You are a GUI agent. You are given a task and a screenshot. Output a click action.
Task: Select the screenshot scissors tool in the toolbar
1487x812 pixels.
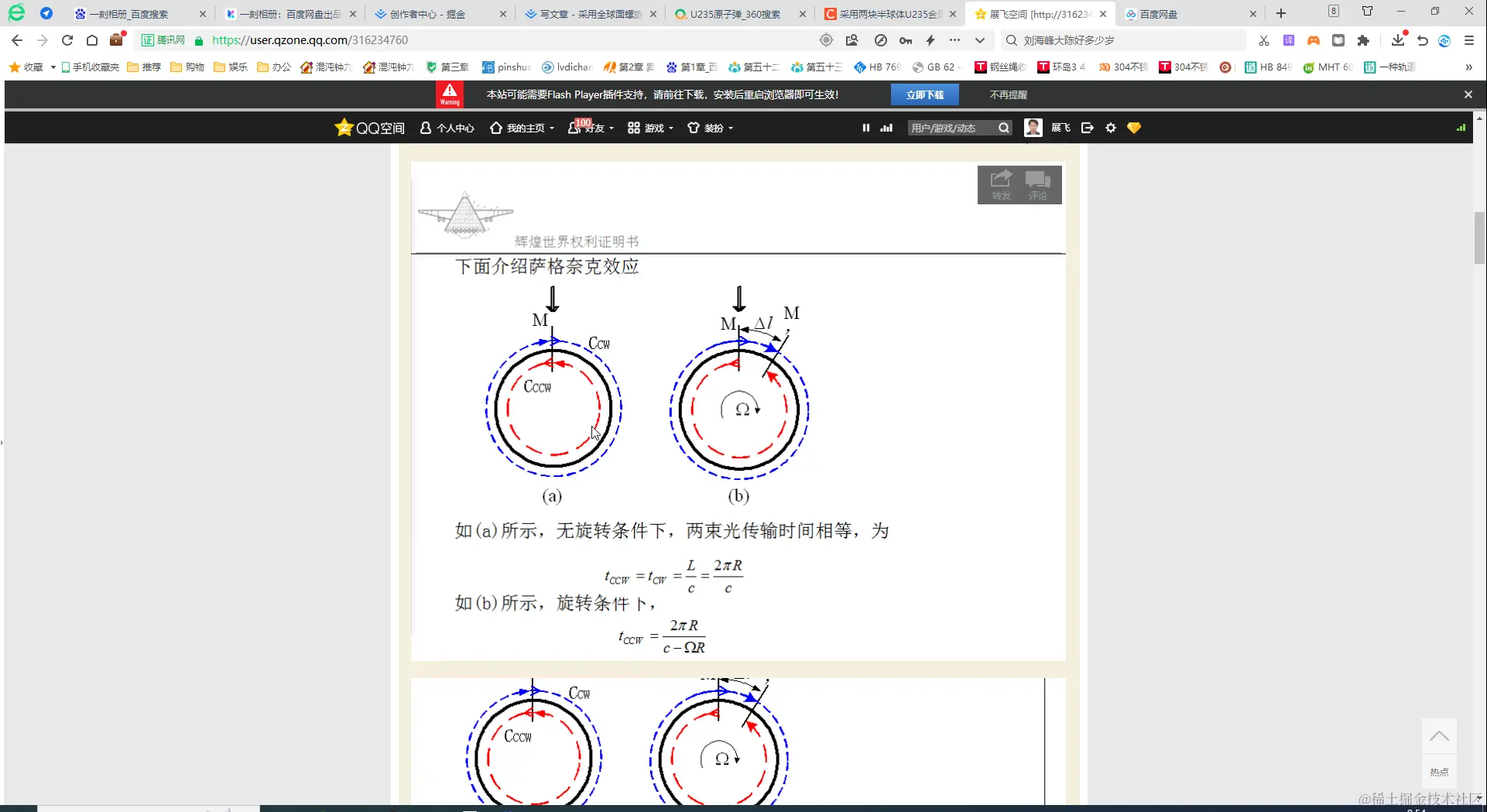point(1263,40)
